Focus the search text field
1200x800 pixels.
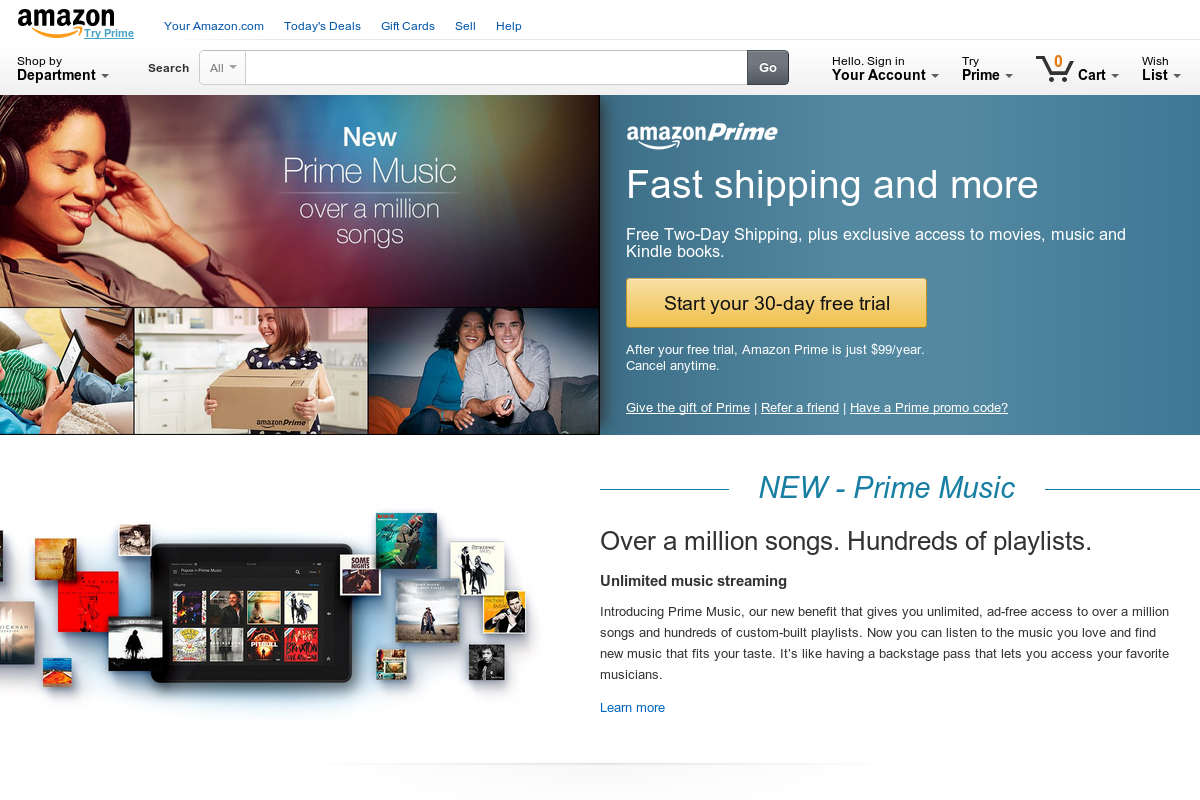[x=496, y=68]
